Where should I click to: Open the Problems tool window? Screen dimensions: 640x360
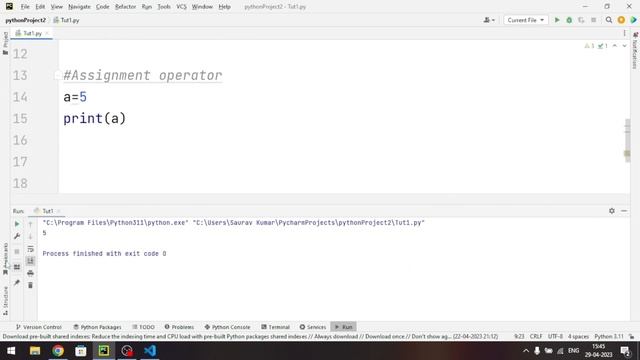tap(179, 327)
